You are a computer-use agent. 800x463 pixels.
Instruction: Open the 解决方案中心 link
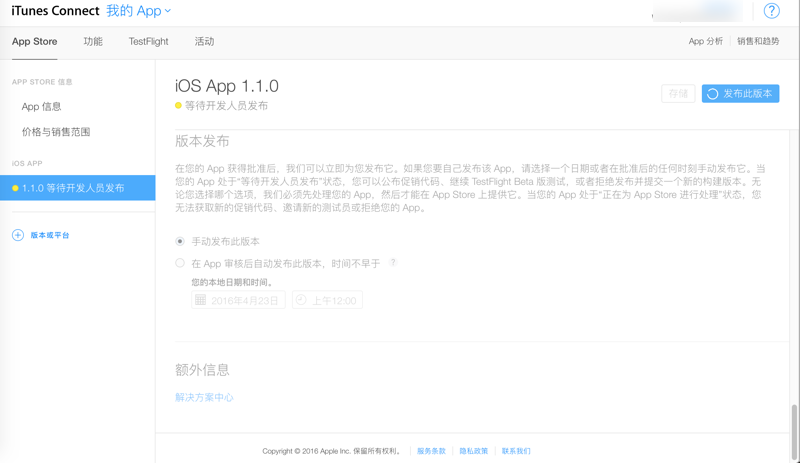(x=204, y=397)
